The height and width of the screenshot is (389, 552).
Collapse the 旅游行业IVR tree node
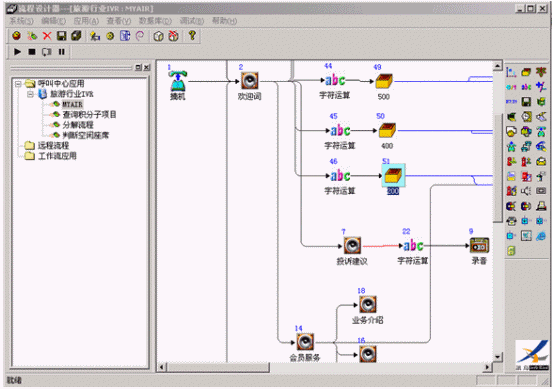coord(31,94)
